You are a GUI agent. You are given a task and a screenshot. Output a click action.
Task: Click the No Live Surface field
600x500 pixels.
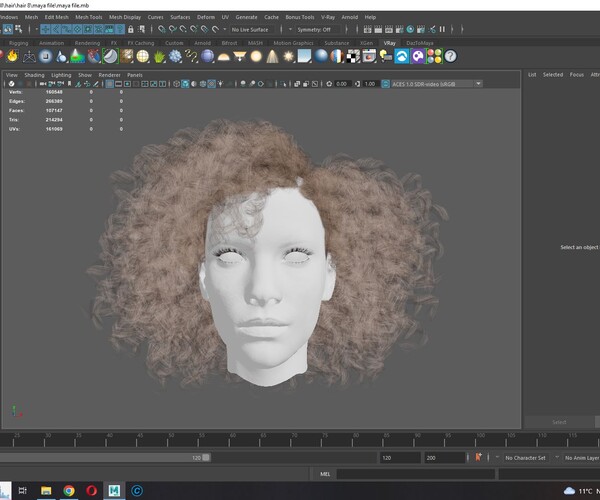tap(251, 29)
